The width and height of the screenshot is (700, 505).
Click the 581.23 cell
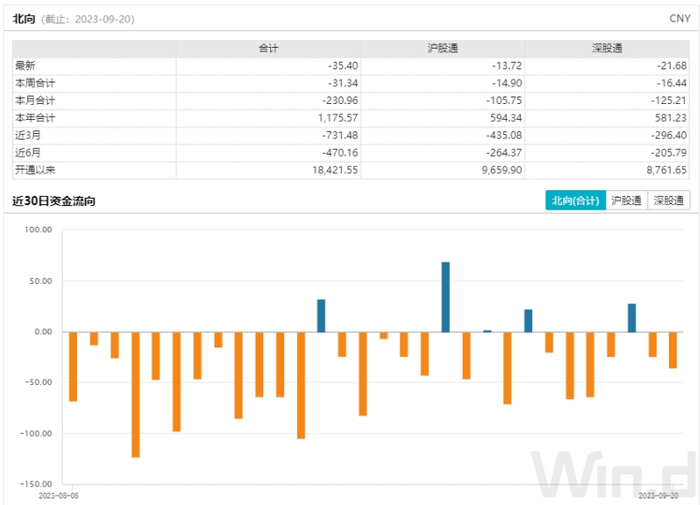[x=672, y=118]
